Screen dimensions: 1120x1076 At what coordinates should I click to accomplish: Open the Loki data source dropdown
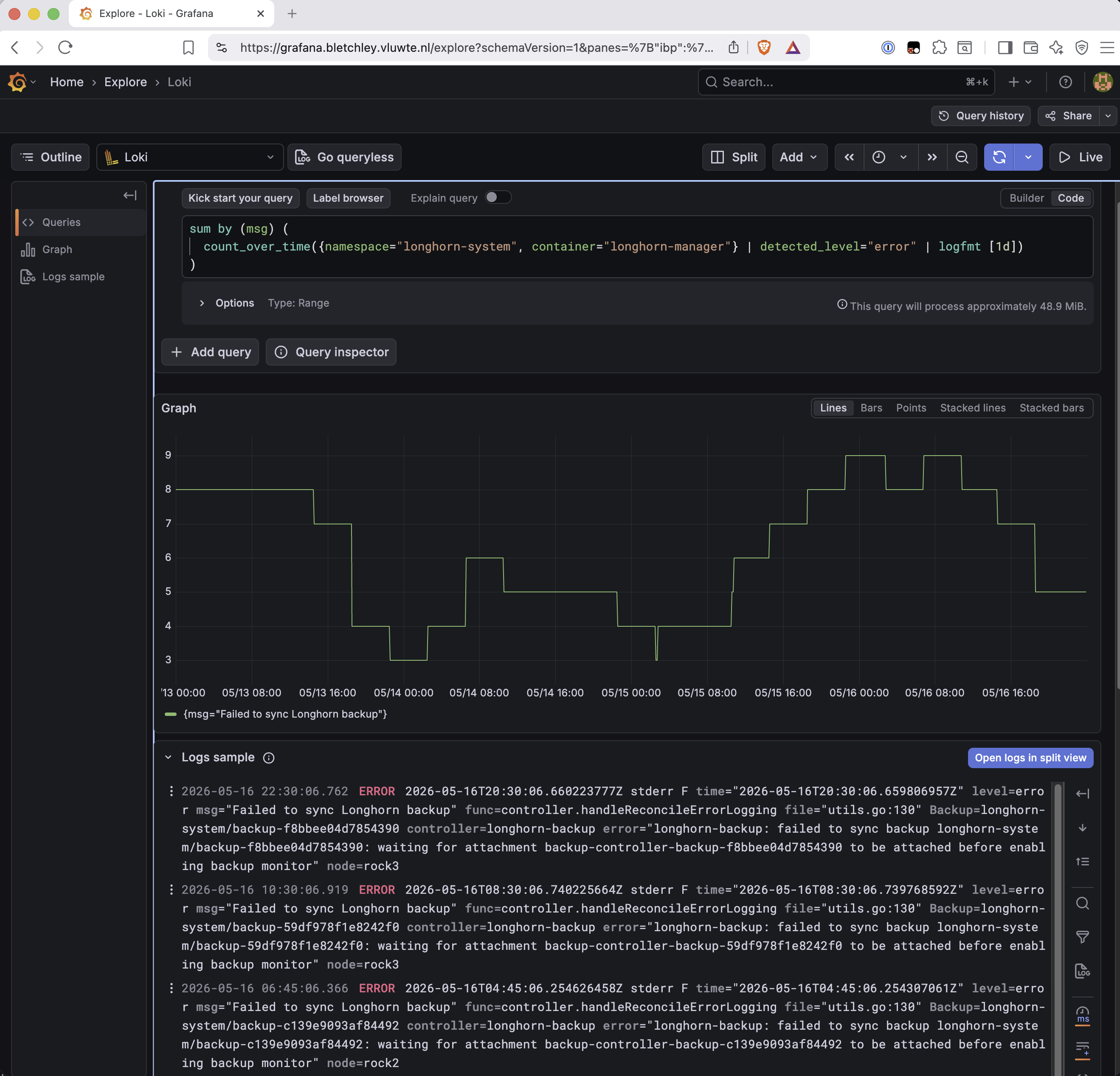coord(190,157)
